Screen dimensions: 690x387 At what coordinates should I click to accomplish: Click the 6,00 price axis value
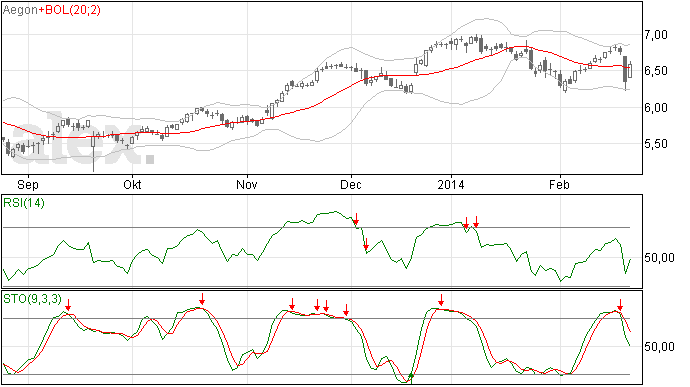656,107
